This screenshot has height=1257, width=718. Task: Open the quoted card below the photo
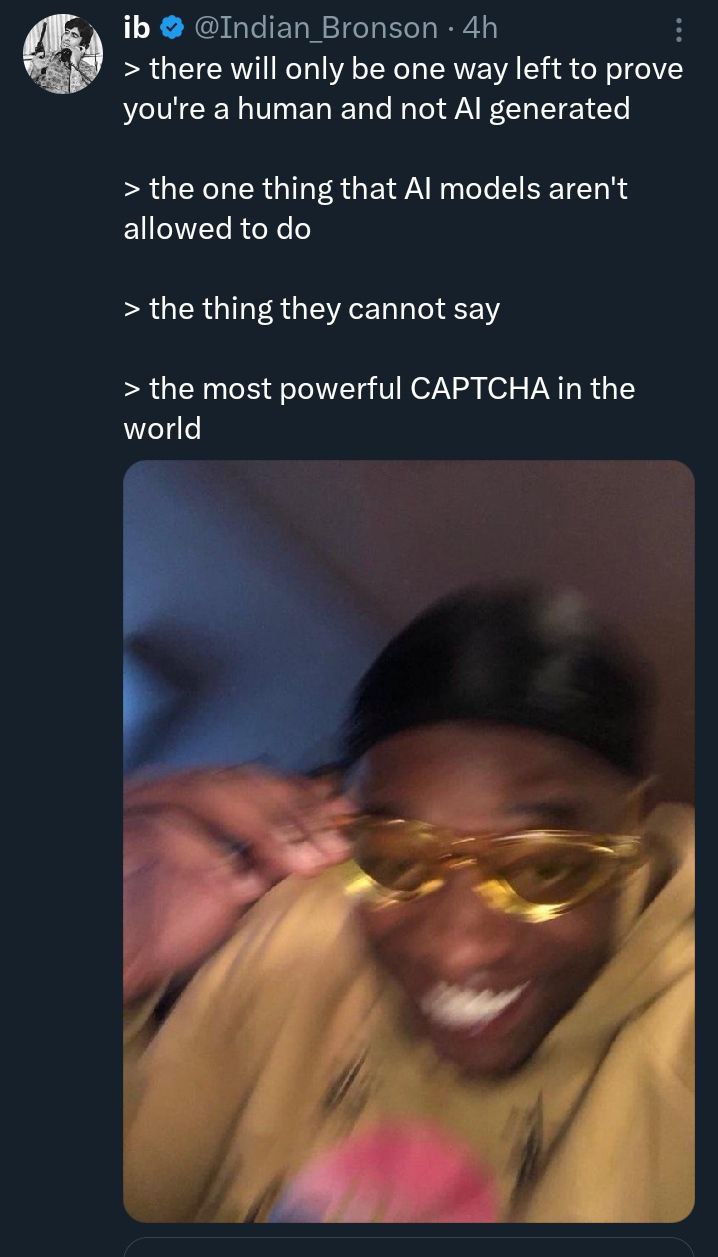408,1247
